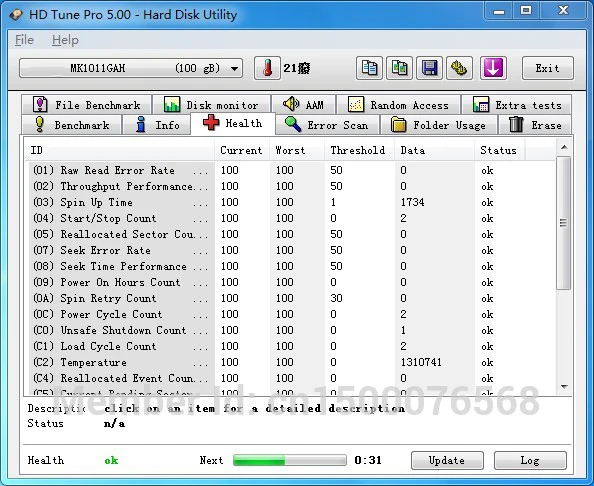
Task: Click the 0:31 countdown timer
Action: tap(368, 460)
